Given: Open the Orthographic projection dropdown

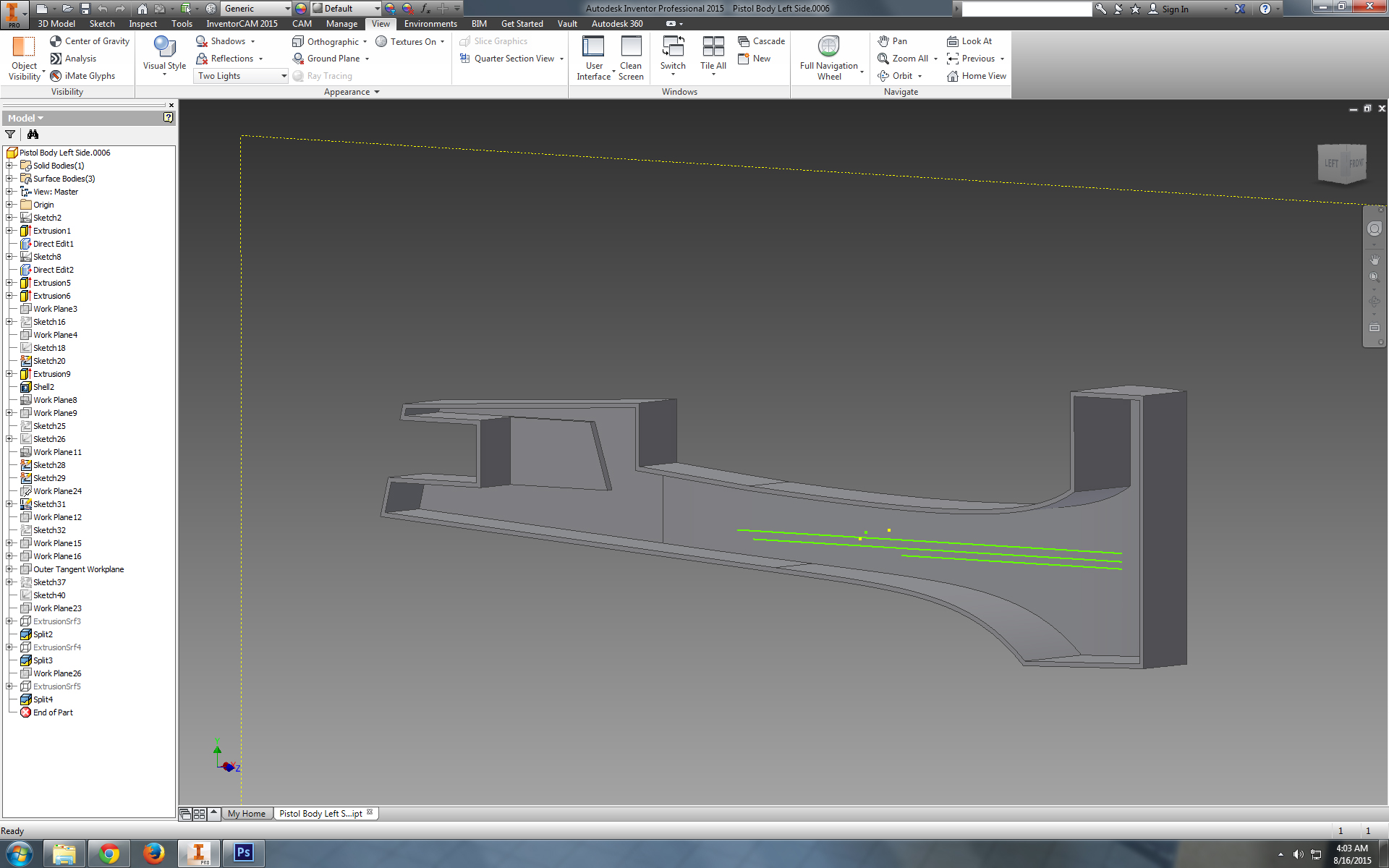Looking at the screenshot, I should tap(329, 41).
